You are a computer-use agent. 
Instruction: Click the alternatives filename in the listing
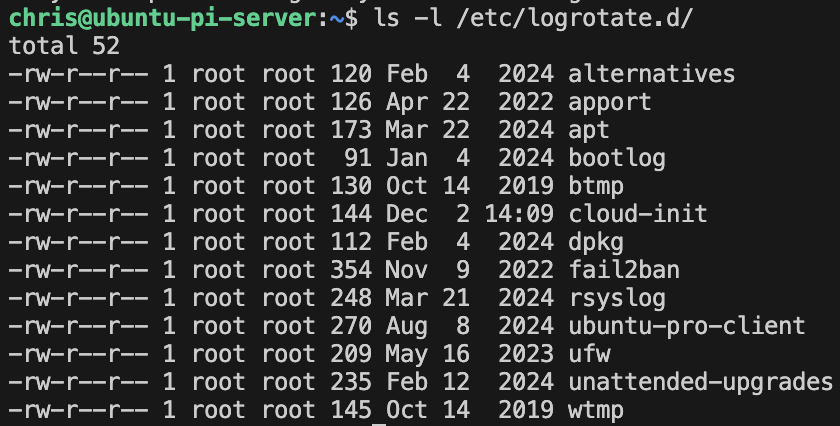click(x=651, y=74)
